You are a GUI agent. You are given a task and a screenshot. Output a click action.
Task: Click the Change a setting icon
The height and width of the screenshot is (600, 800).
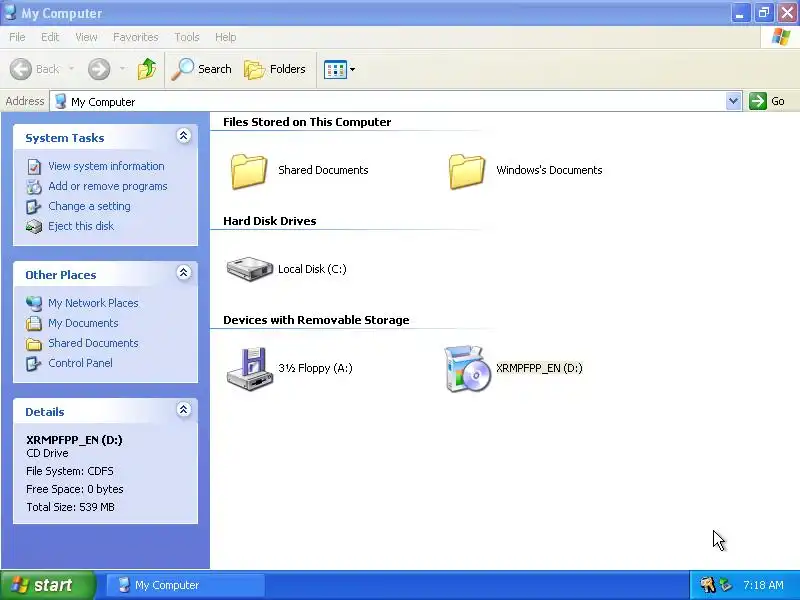click(x=34, y=207)
